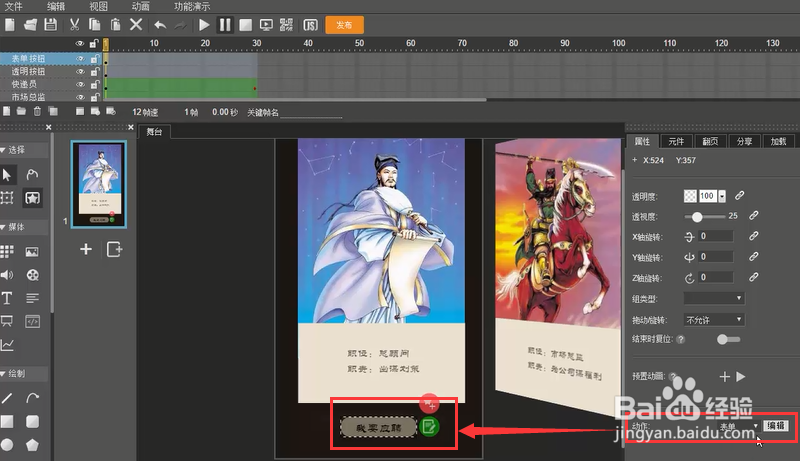Play the animation

tap(204, 24)
